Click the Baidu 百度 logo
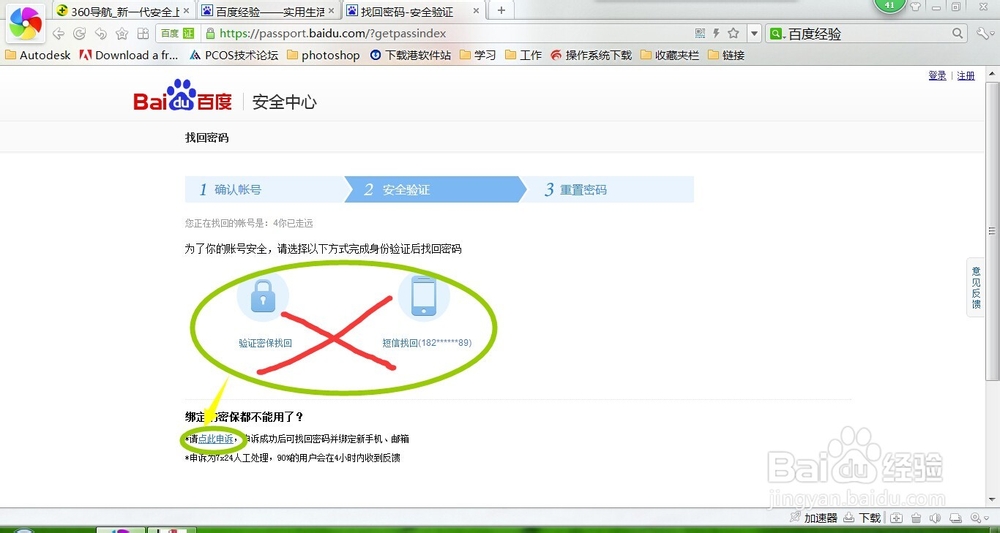1000x533 pixels. pos(182,96)
